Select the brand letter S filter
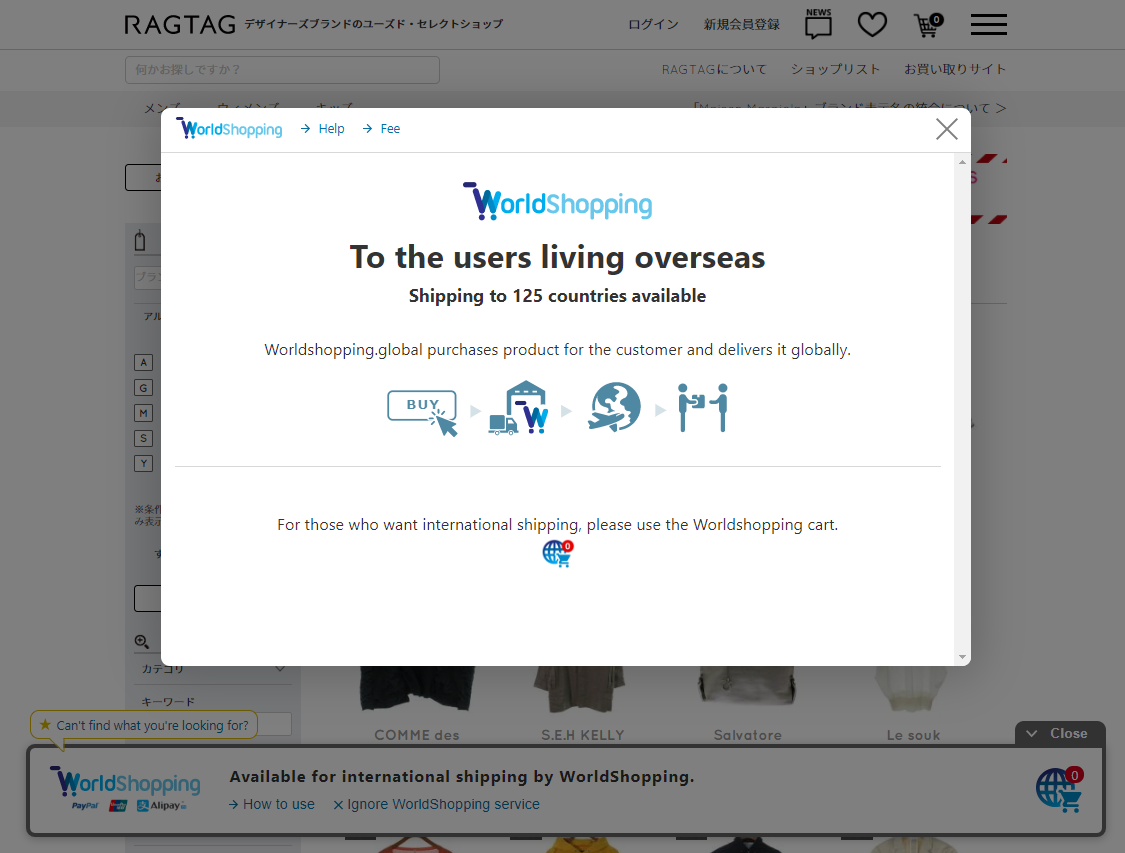Image resolution: width=1125 pixels, height=853 pixels. 143,438
